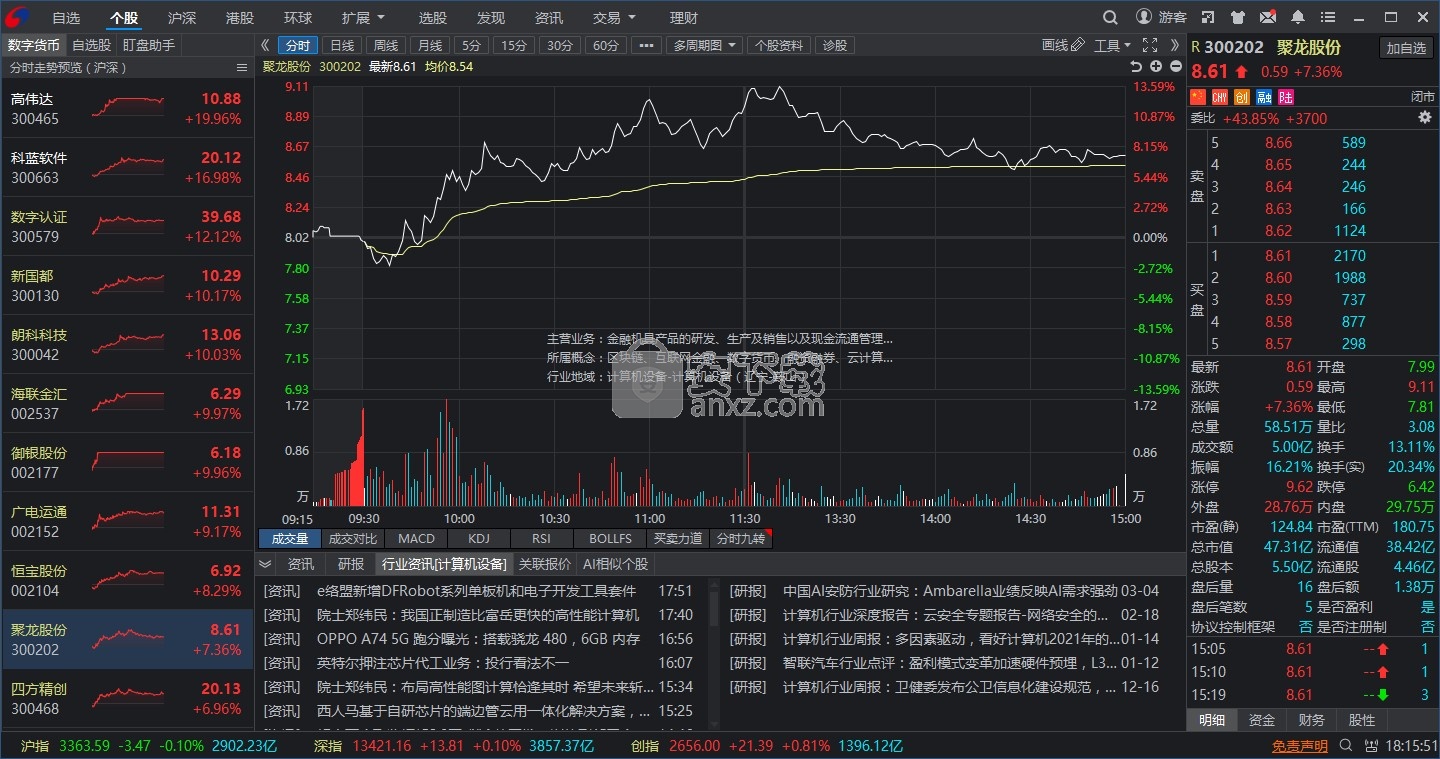Click the app logo in top-left corner
Image resolution: width=1440 pixels, height=759 pixels.
click(17, 17)
